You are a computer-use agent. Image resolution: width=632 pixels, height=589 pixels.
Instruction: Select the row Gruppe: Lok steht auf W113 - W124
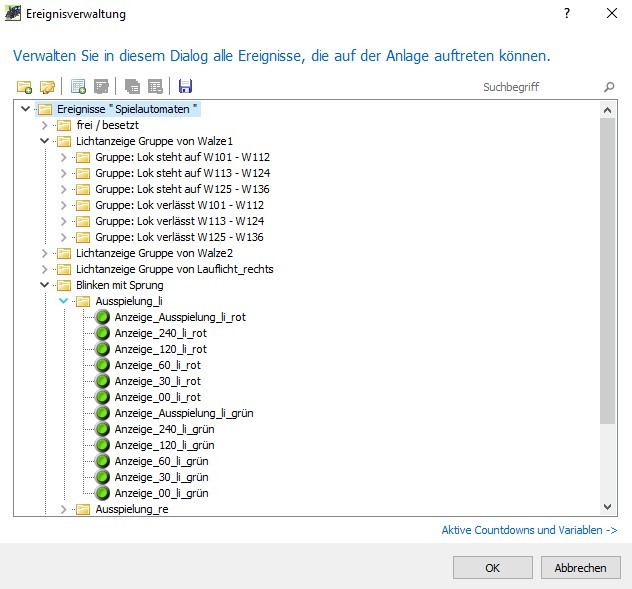[x=183, y=173]
